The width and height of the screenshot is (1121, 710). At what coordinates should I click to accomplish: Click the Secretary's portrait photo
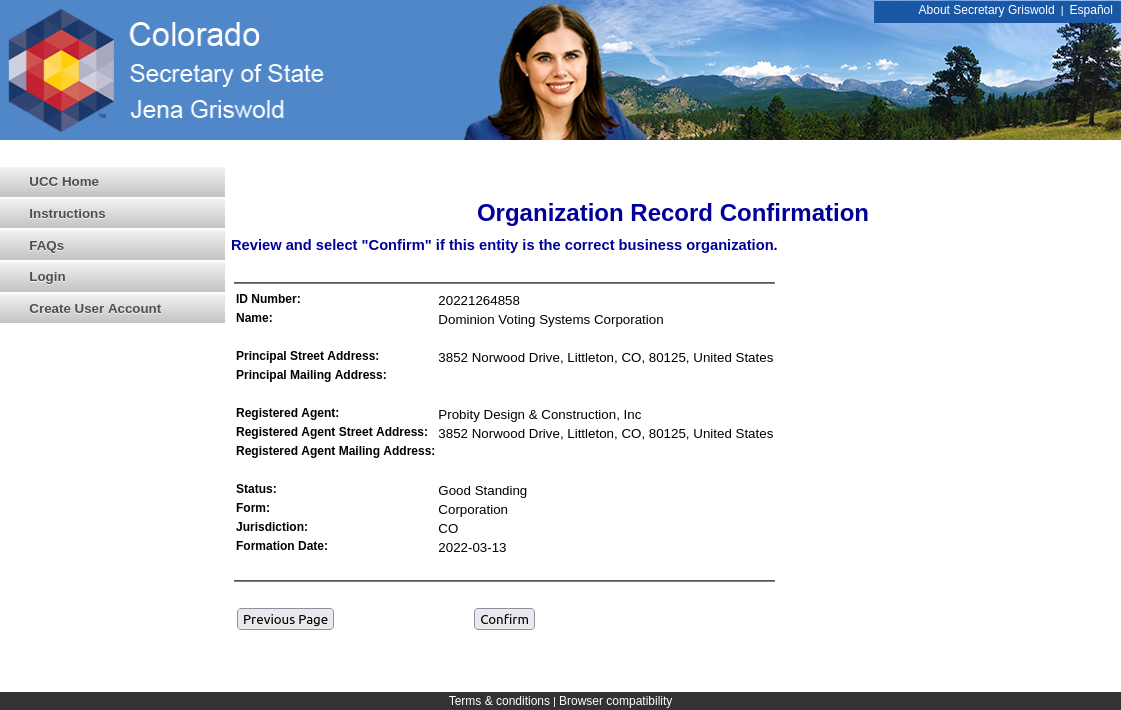pos(554,72)
